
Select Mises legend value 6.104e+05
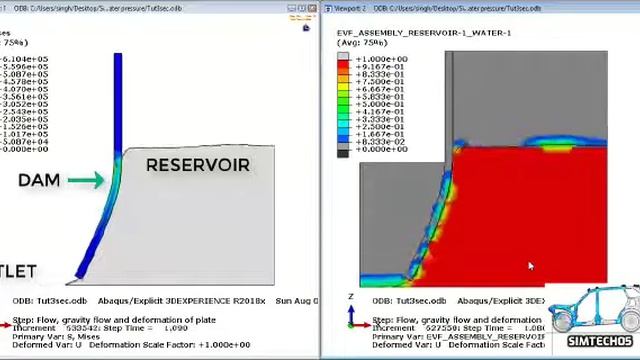(24, 59)
